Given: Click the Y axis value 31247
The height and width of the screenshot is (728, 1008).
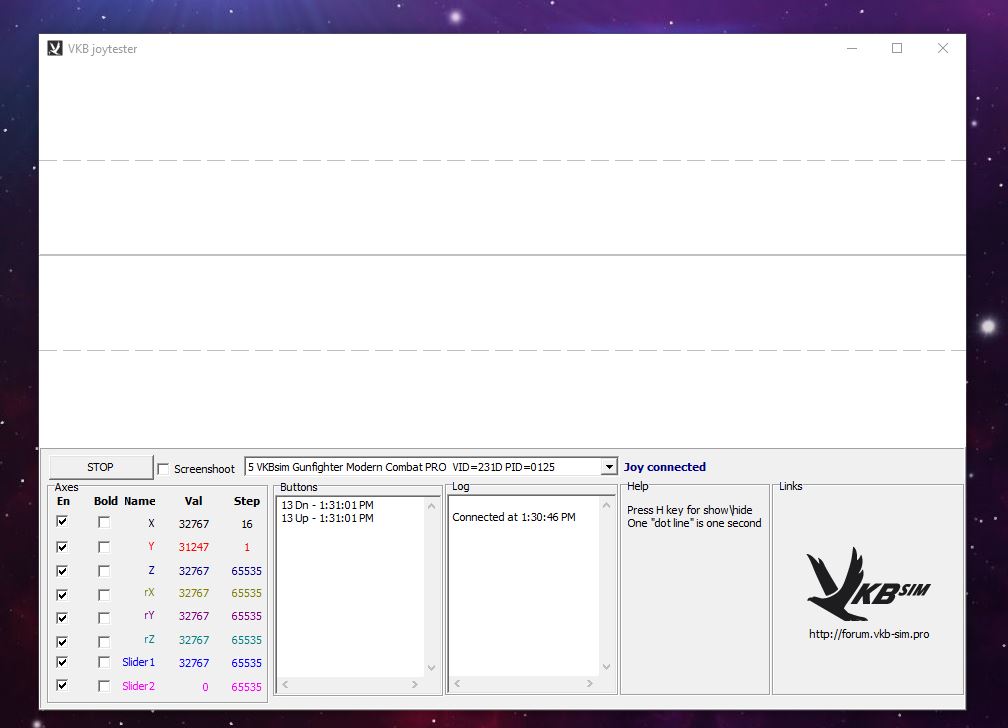Looking at the screenshot, I should 194,547.
